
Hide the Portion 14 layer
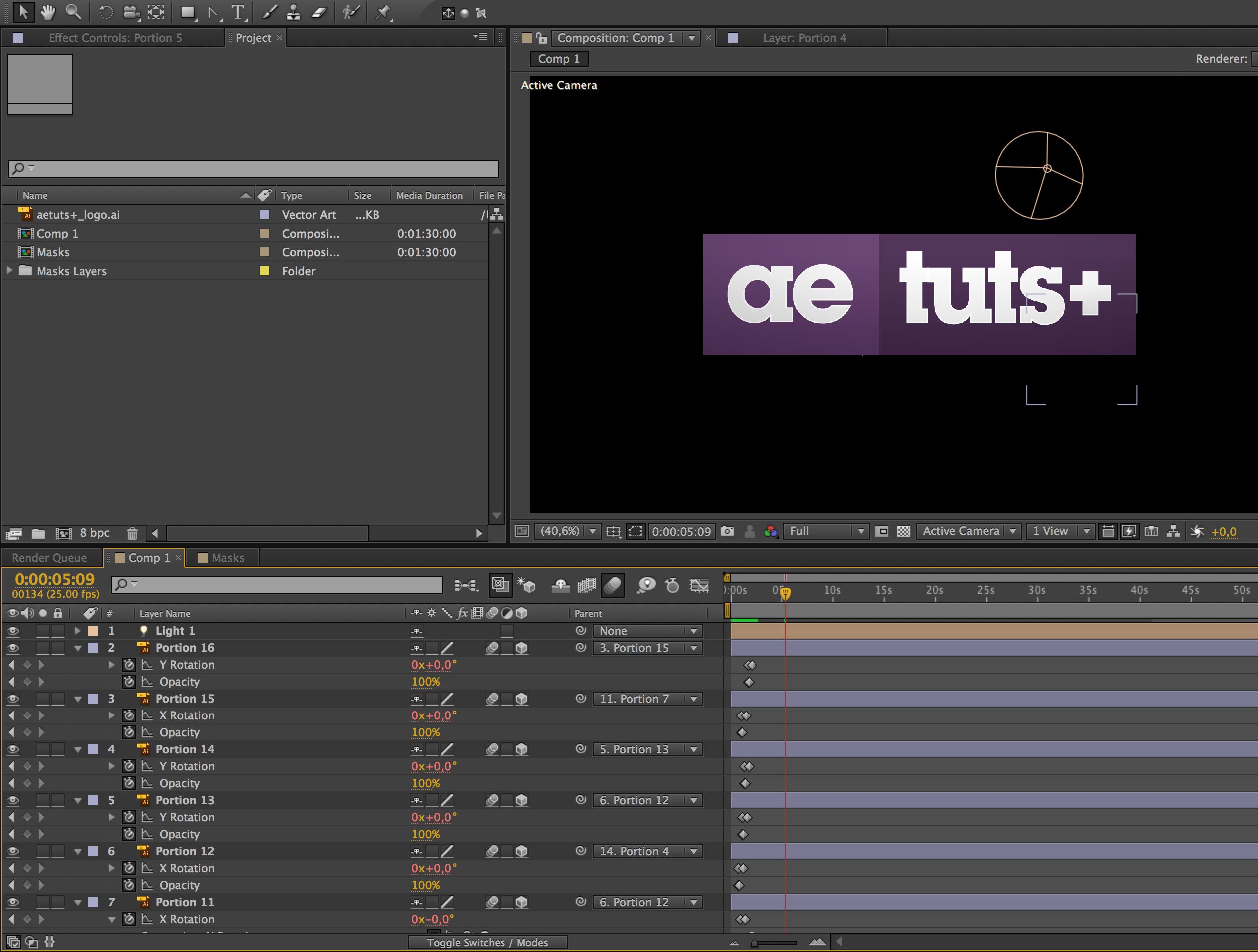(x=13, y=749)
